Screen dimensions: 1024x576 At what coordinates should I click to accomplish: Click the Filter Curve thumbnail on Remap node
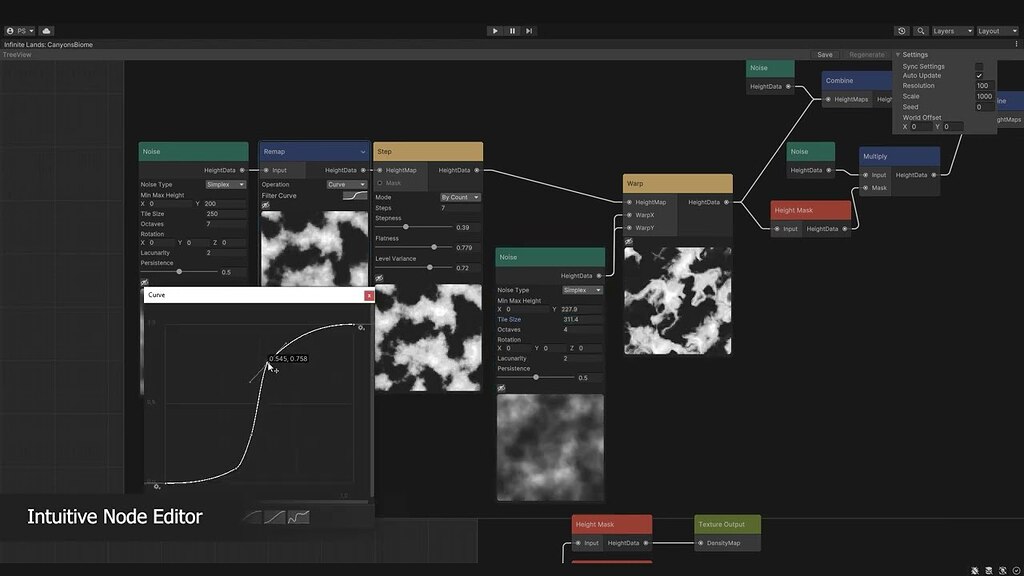(355, 195)
